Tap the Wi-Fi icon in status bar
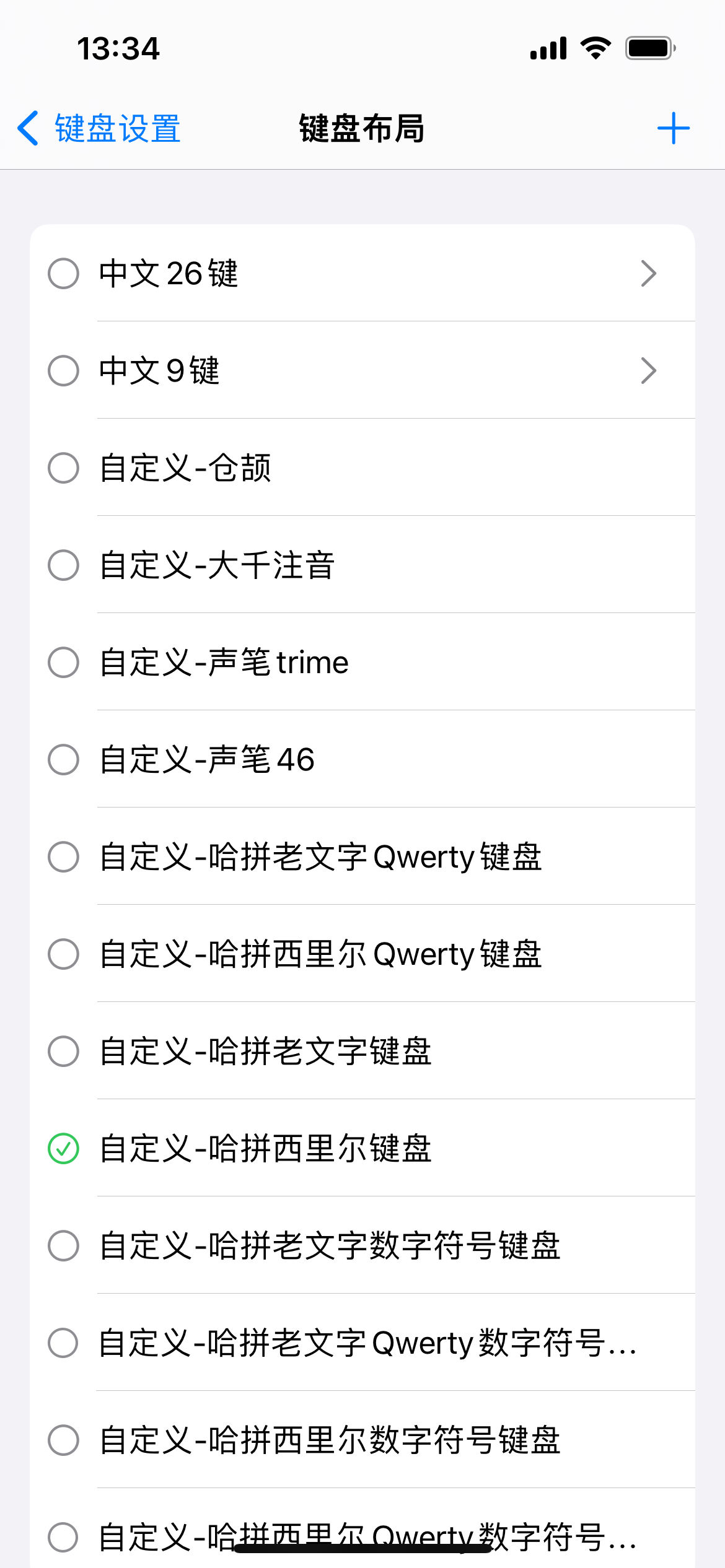The image size is (725, 1568). point(595,48)
